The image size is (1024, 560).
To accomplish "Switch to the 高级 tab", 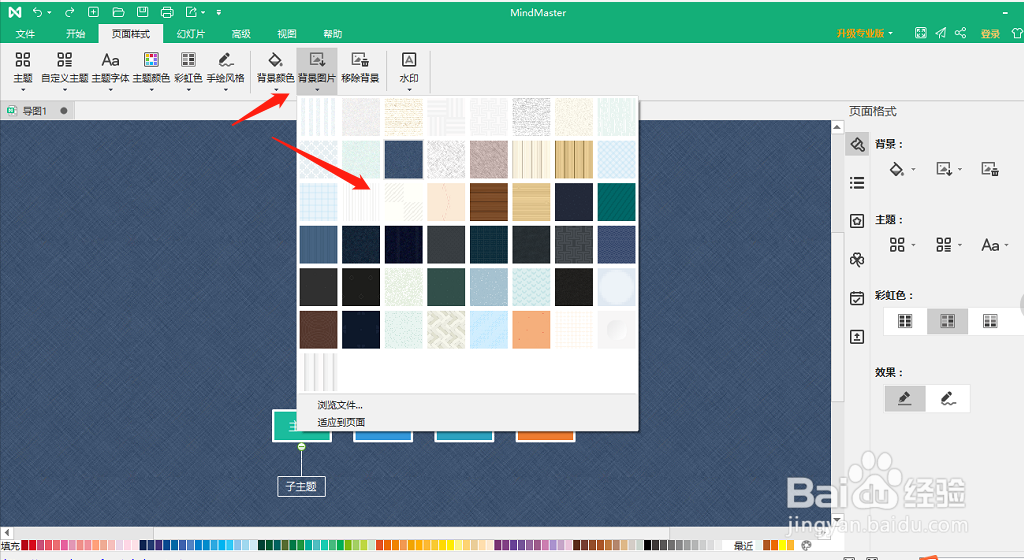I will [x=241, y=34].
